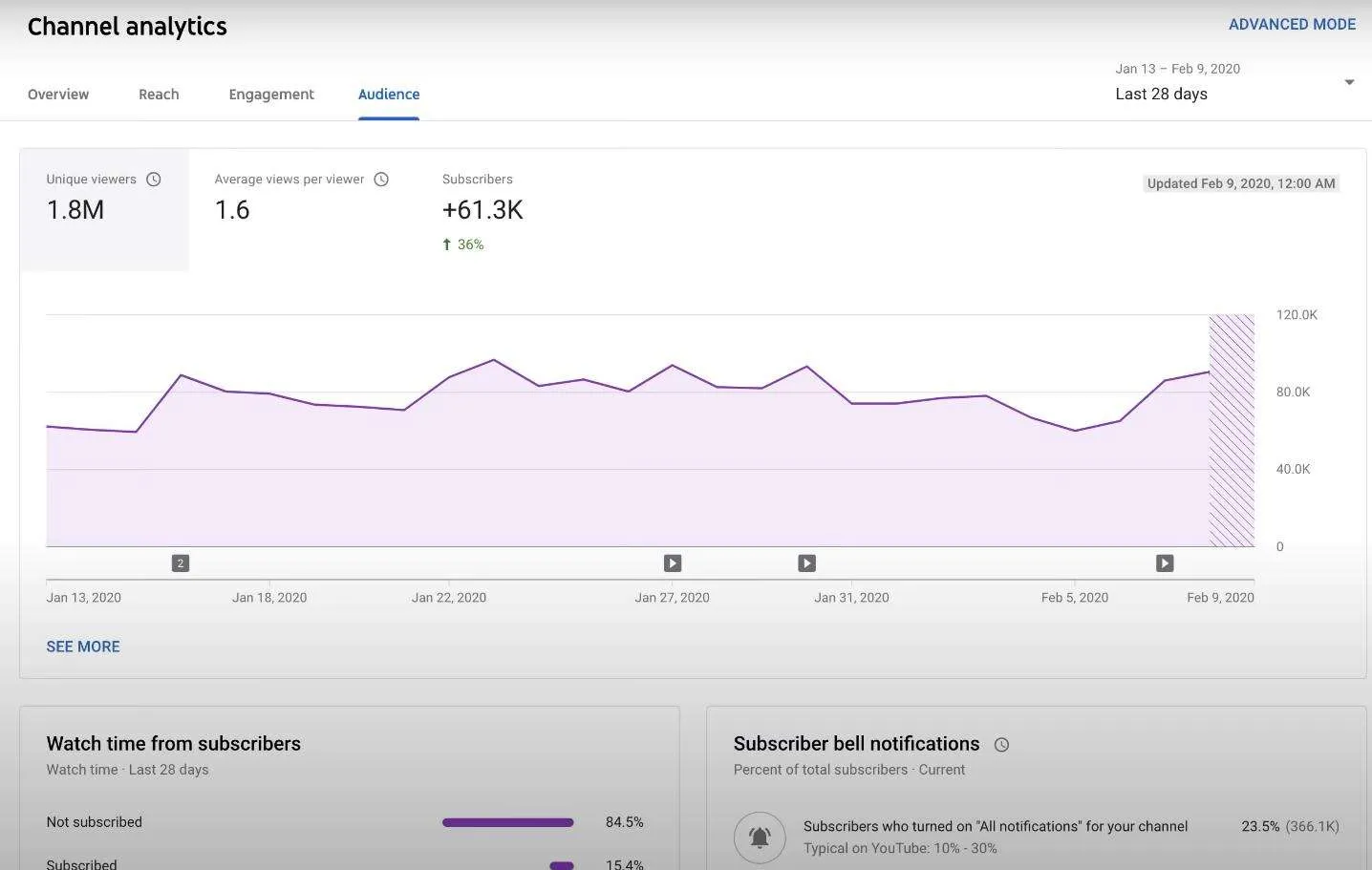Click the Channel analytics heading
This screenshot has height=870, width=1372.
tap(127, 27)
